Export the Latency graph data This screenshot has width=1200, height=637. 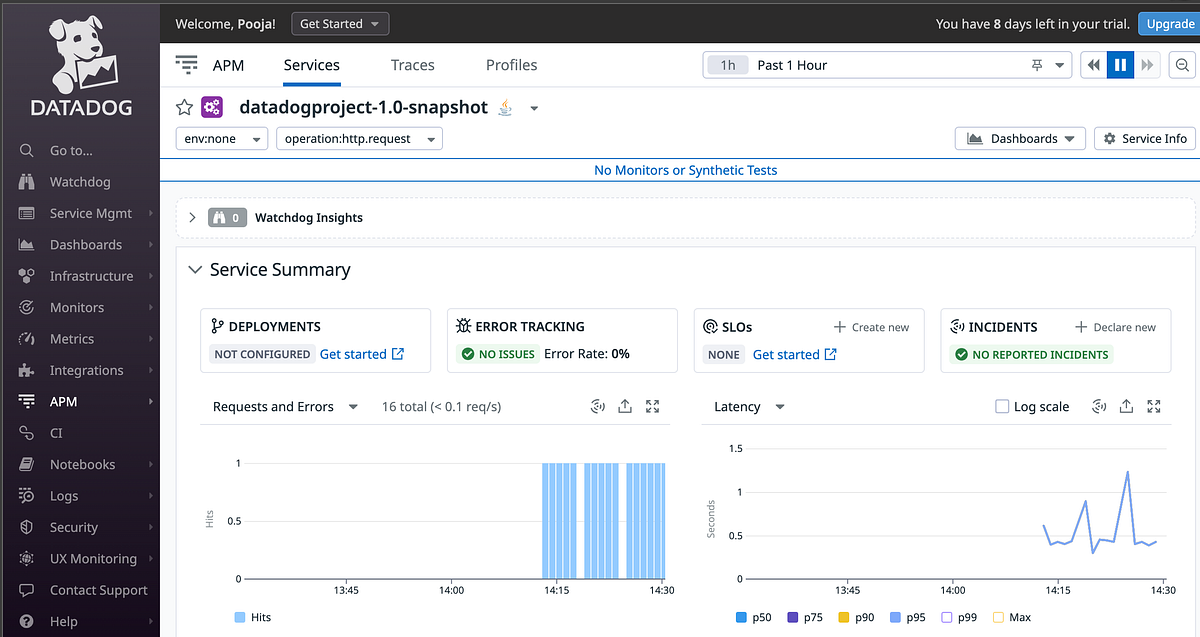[1125, 406]
